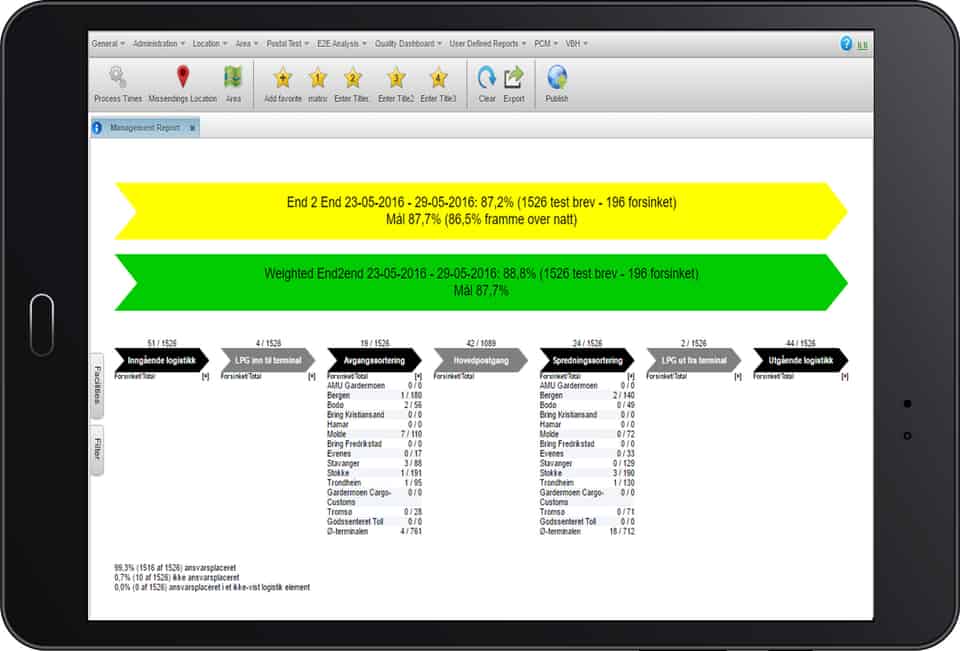Collapse the Avgangssortering details
The width and height of the screenshot is (960, 651).
point(418,377)
